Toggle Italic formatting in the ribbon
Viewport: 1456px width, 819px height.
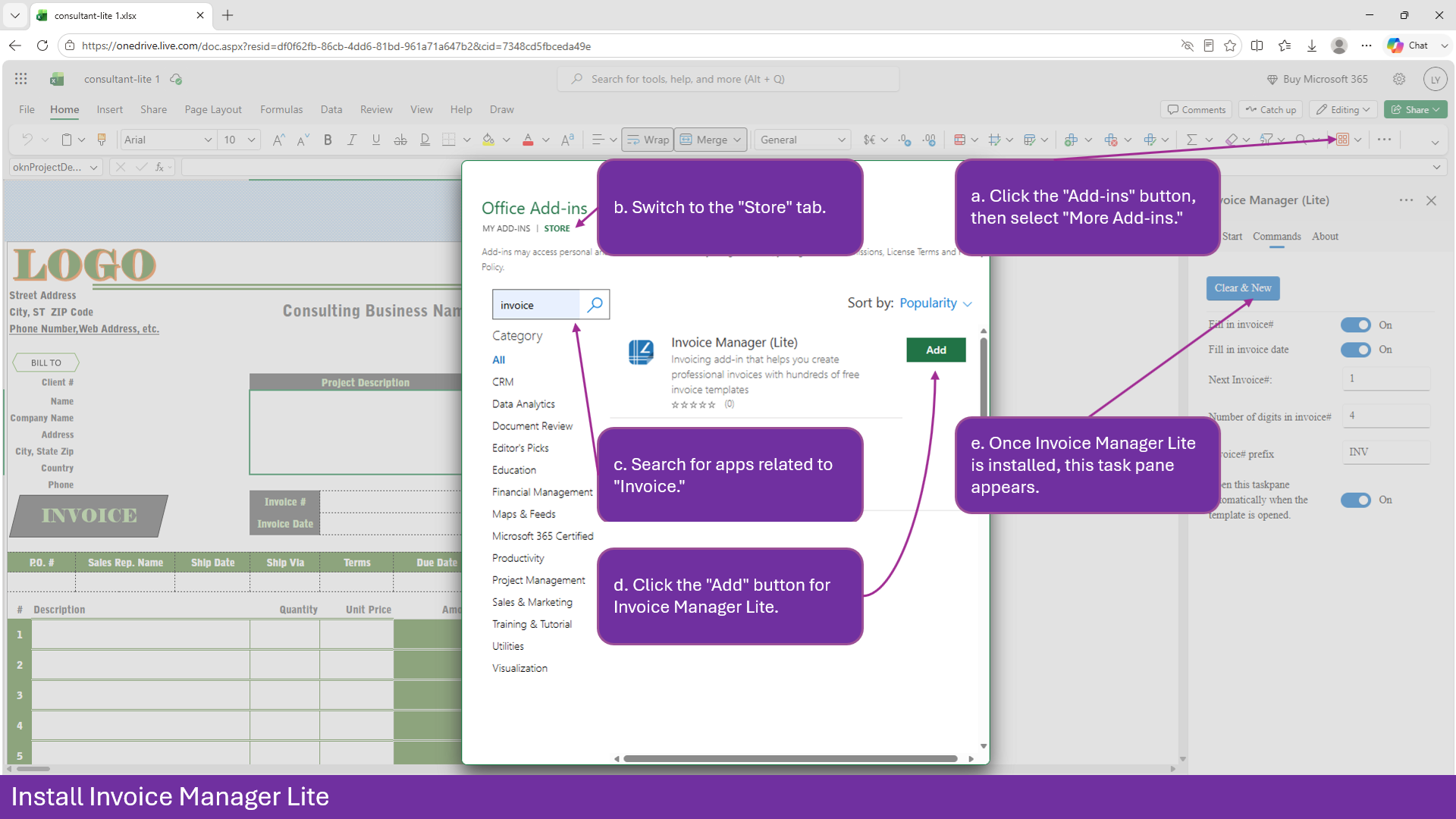pyautogui.click(x=352, y=140)
